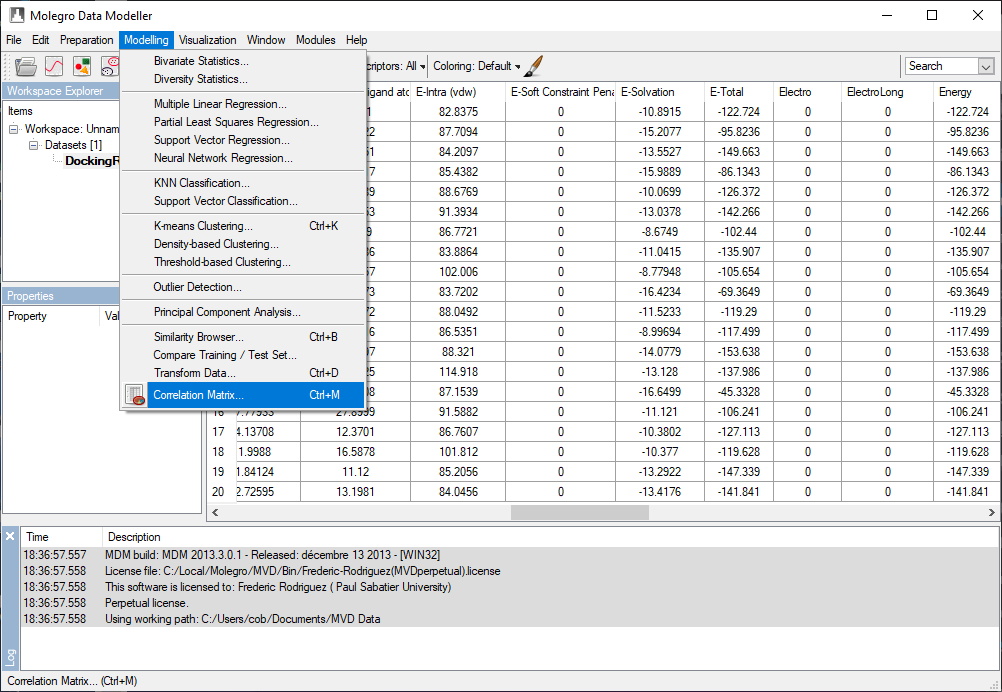Viewport: 1002px width, 692px height.
Task: Select row header 17
Action: [x=221, y=432]
